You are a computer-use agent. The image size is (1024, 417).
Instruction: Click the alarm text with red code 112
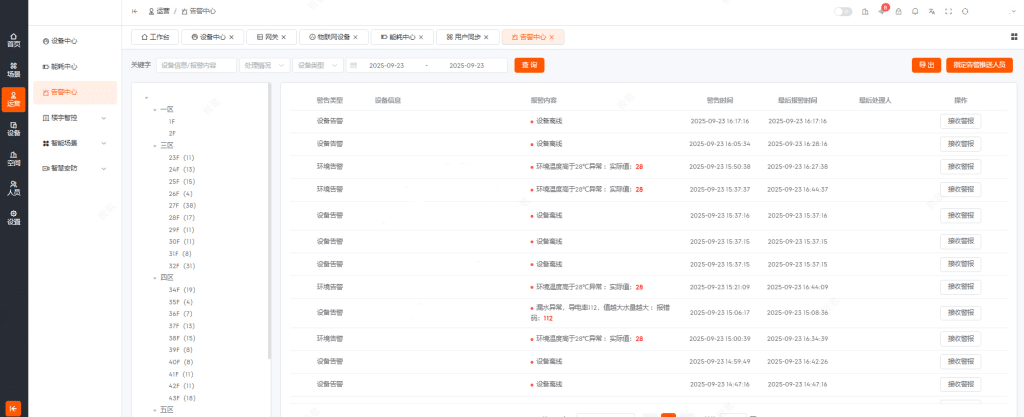(x=600, y=313)
